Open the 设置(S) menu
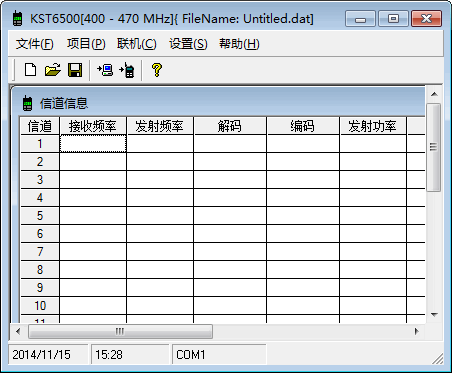 tap(188, 44)
